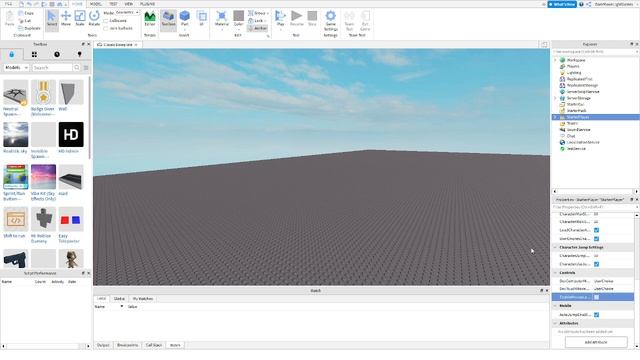Open the UI insert button
640x360 pixels.
[201, 19]
